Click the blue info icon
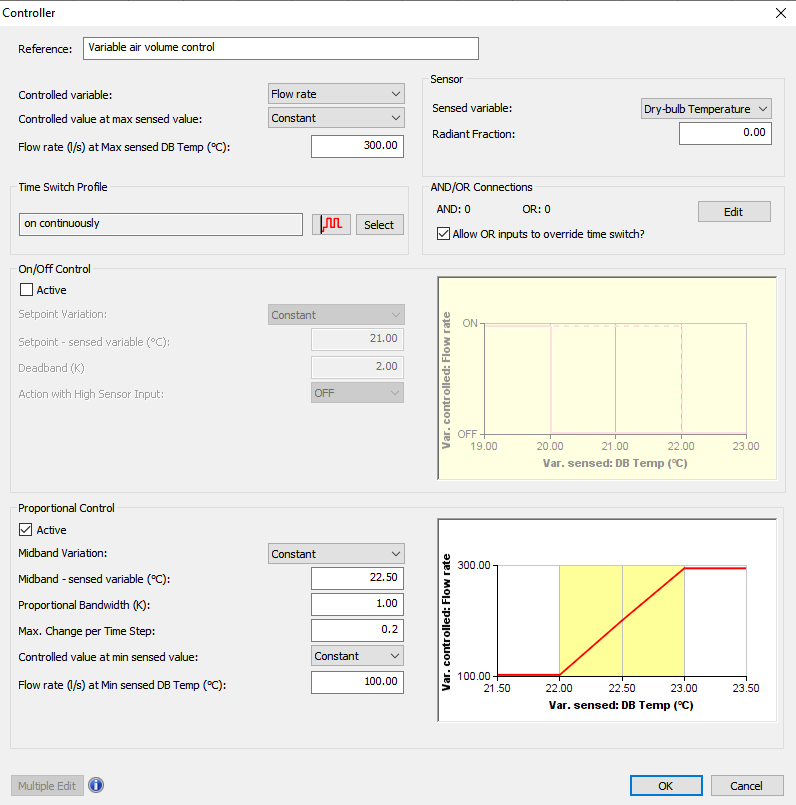 [x=96, y=785]
